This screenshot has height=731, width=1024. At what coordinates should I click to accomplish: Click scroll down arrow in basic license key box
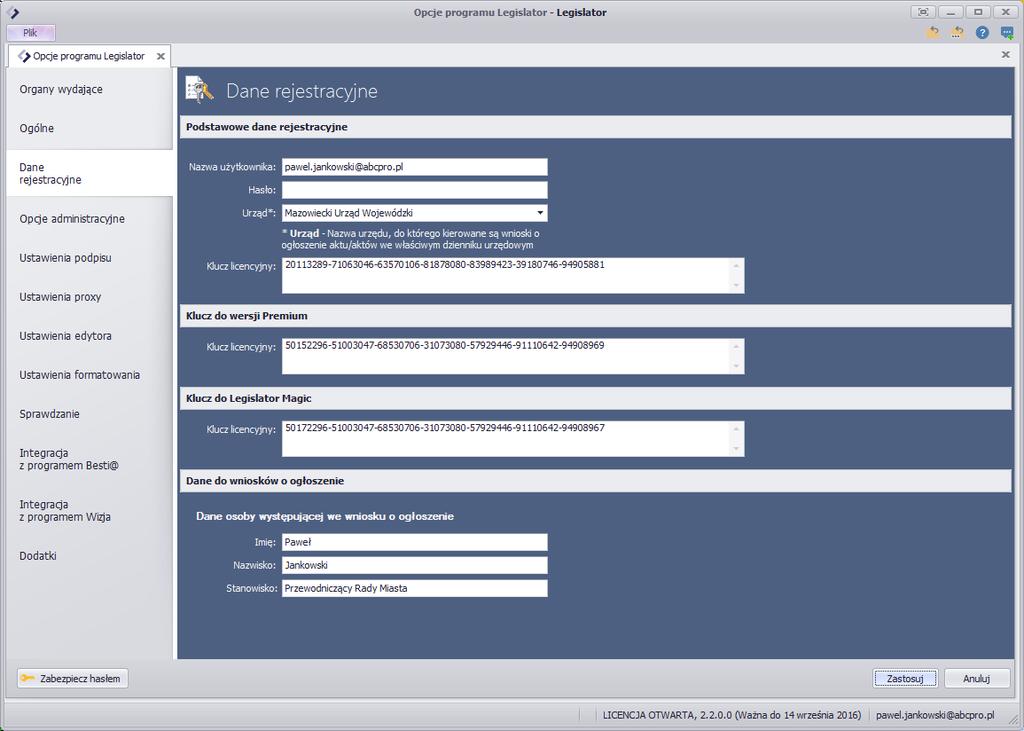736,285
